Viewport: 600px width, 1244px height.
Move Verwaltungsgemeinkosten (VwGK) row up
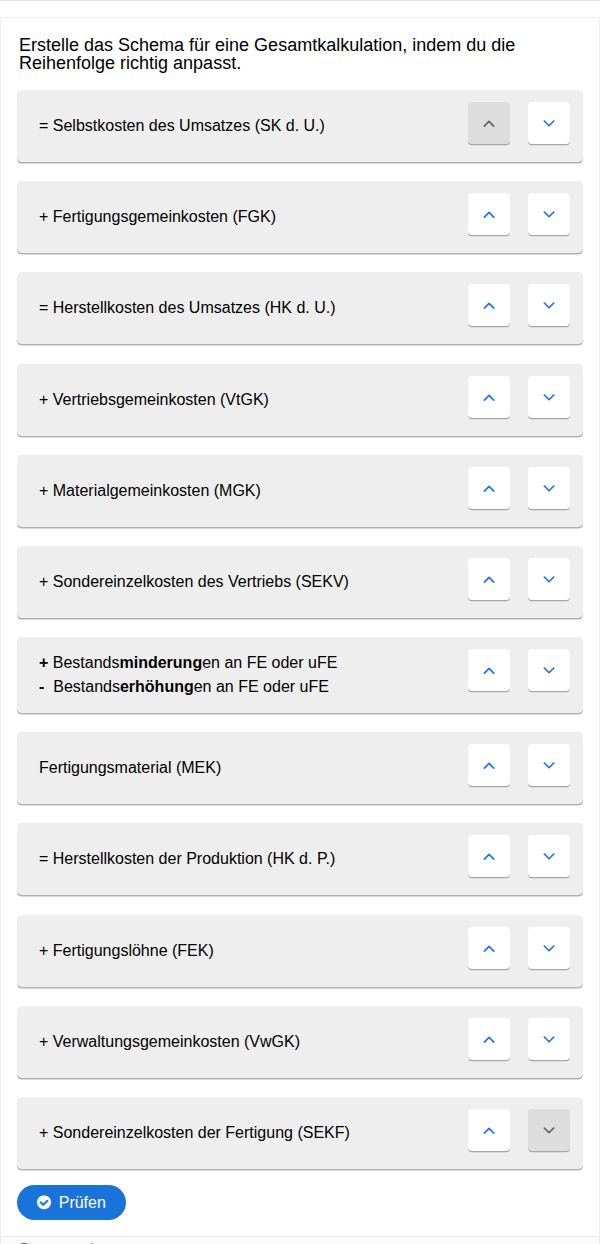[x=489, y=1040]
